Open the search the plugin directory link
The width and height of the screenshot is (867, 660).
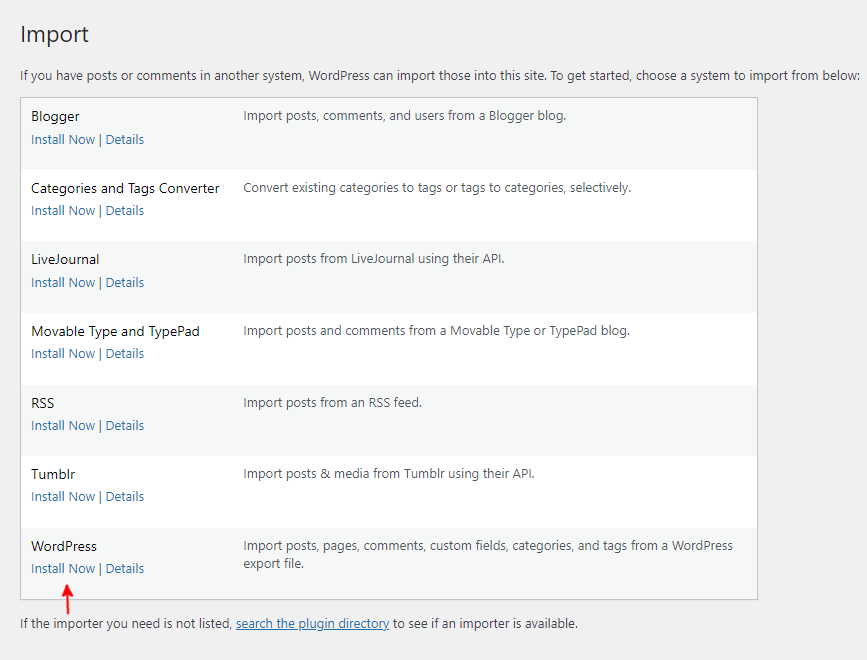[x=311, y=623]
